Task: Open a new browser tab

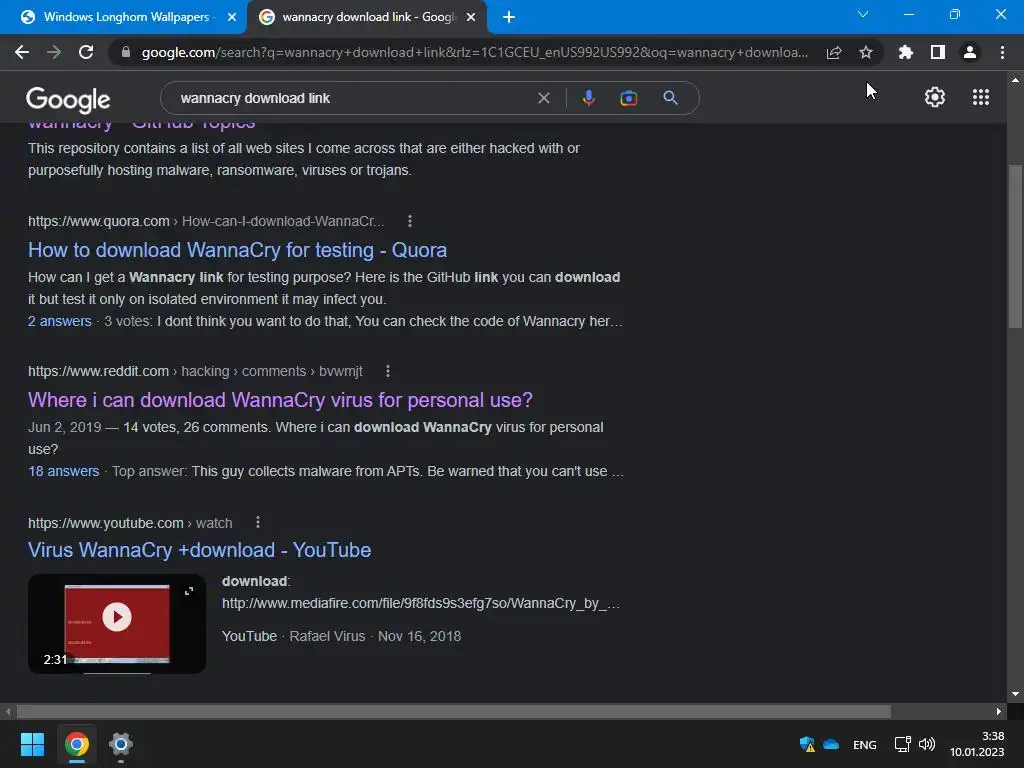Action: coord(509,17)
